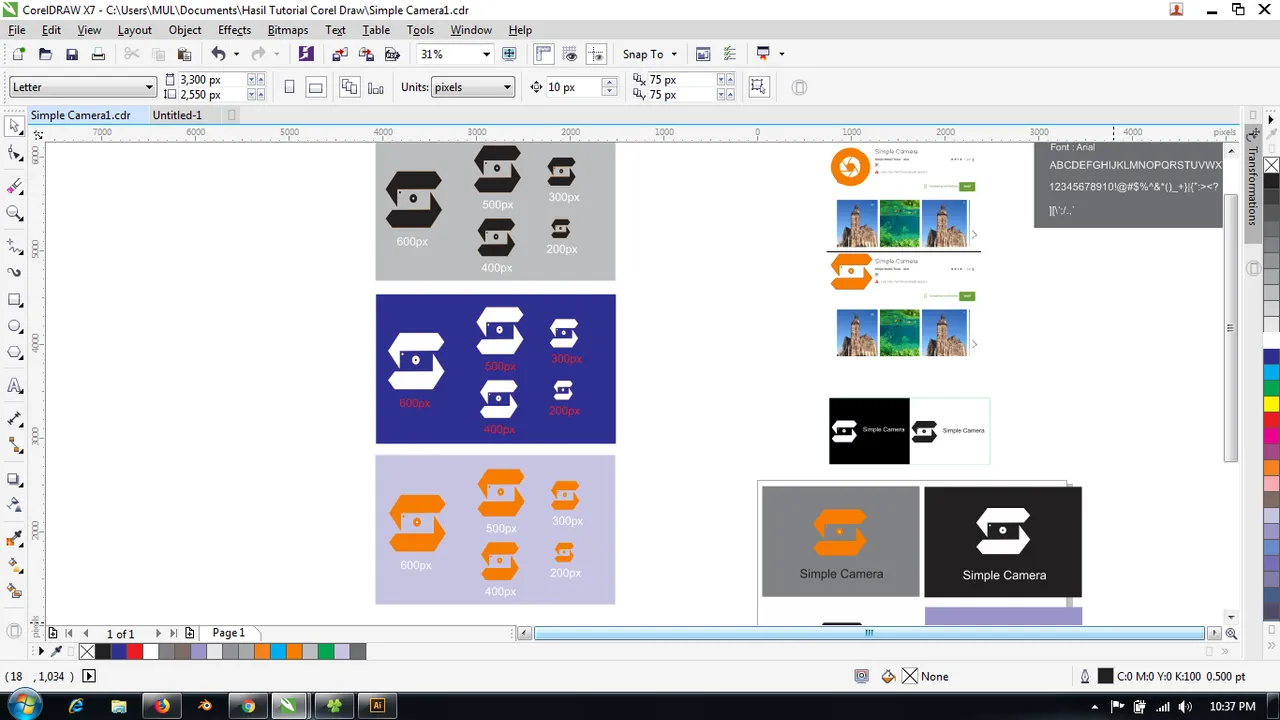Click the Paste clipboard icon
This screenshot has height=720, width=1280.
[184, 54]
